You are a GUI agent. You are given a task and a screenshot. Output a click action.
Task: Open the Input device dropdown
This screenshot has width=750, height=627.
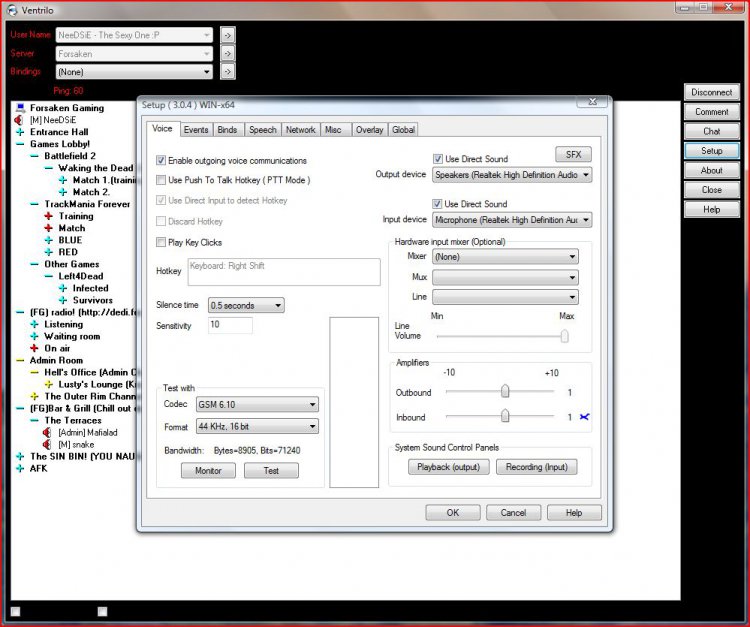512,220
